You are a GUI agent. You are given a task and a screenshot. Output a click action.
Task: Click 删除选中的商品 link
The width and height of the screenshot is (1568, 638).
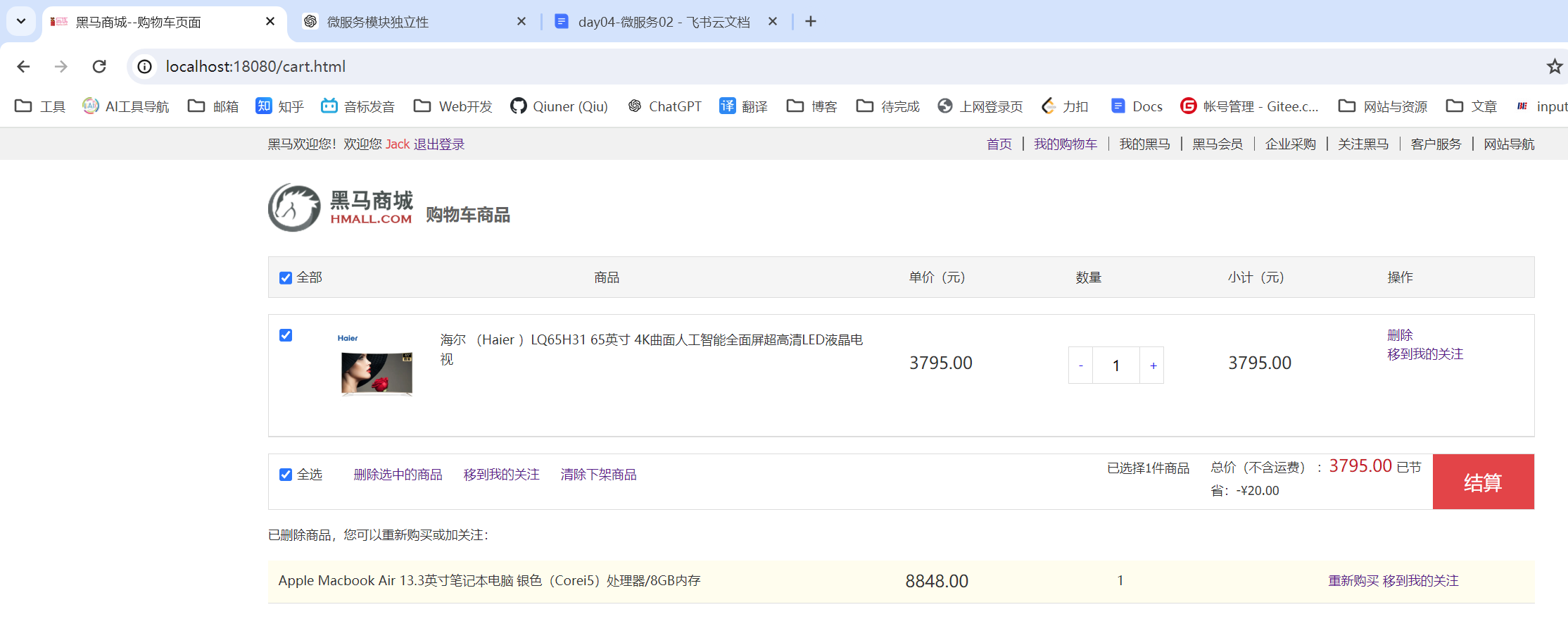pos(398,475)
